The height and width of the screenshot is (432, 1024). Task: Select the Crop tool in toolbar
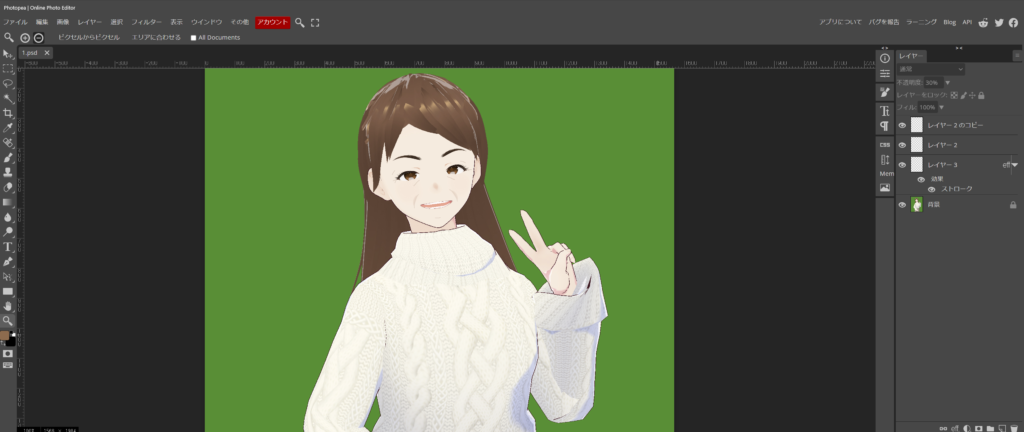(x=8, y=113)
